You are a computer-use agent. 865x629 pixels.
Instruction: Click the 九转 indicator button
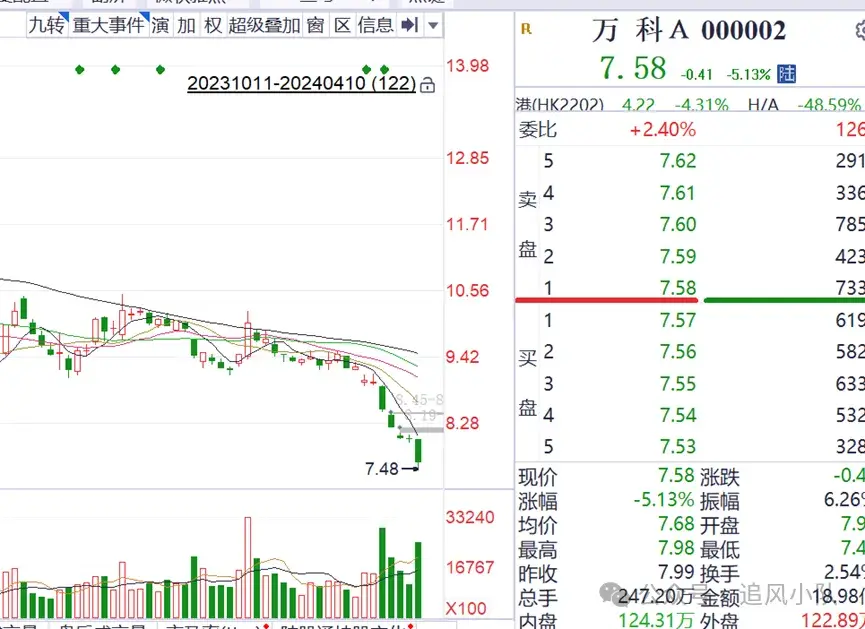pyautogui.click(x=47, y=25)
